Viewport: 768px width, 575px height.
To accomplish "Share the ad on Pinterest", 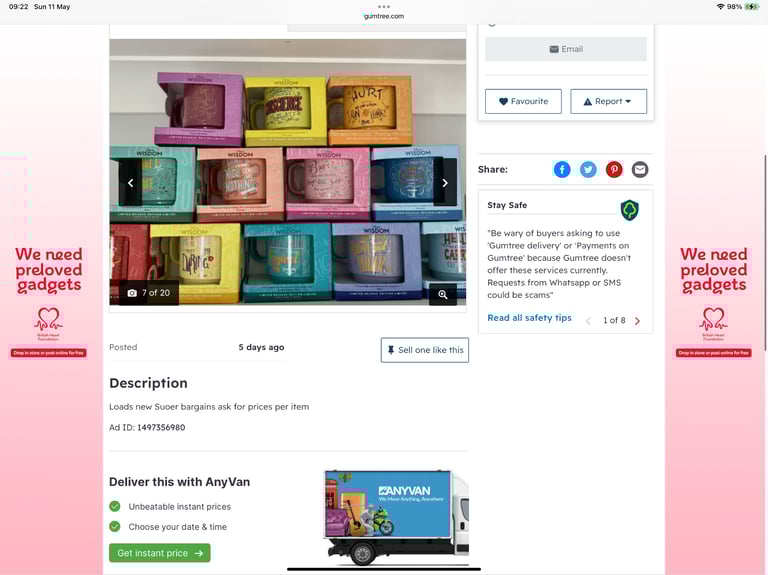I will [614, 169].
